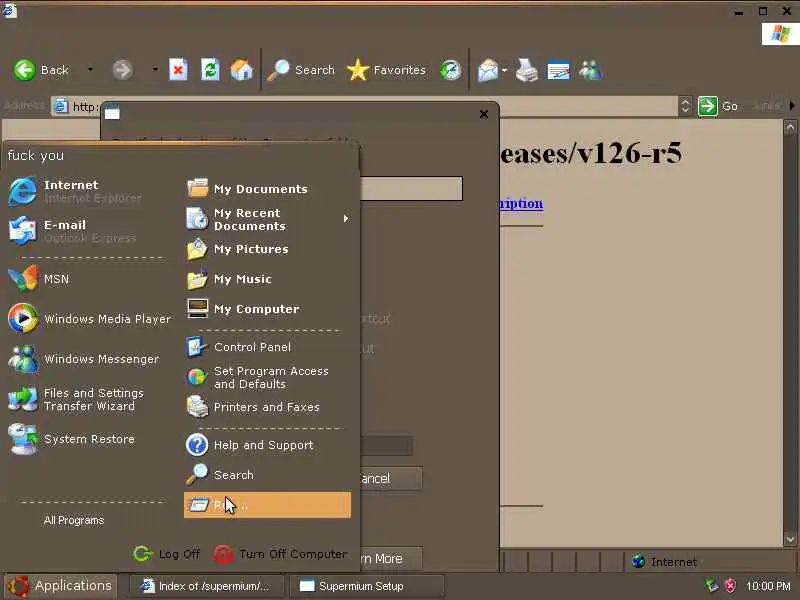The height and width of the screenshot is (600, 800).
Task: Click the Home icon in IE toolbar
Action: tap(242, 70)
